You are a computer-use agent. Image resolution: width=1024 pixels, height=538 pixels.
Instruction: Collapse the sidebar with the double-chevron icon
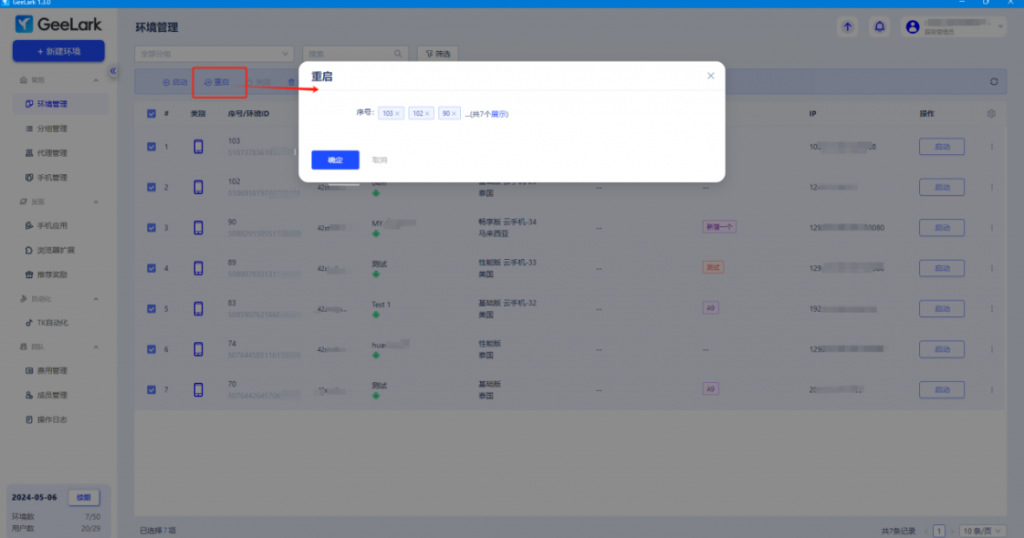(113, 71)
